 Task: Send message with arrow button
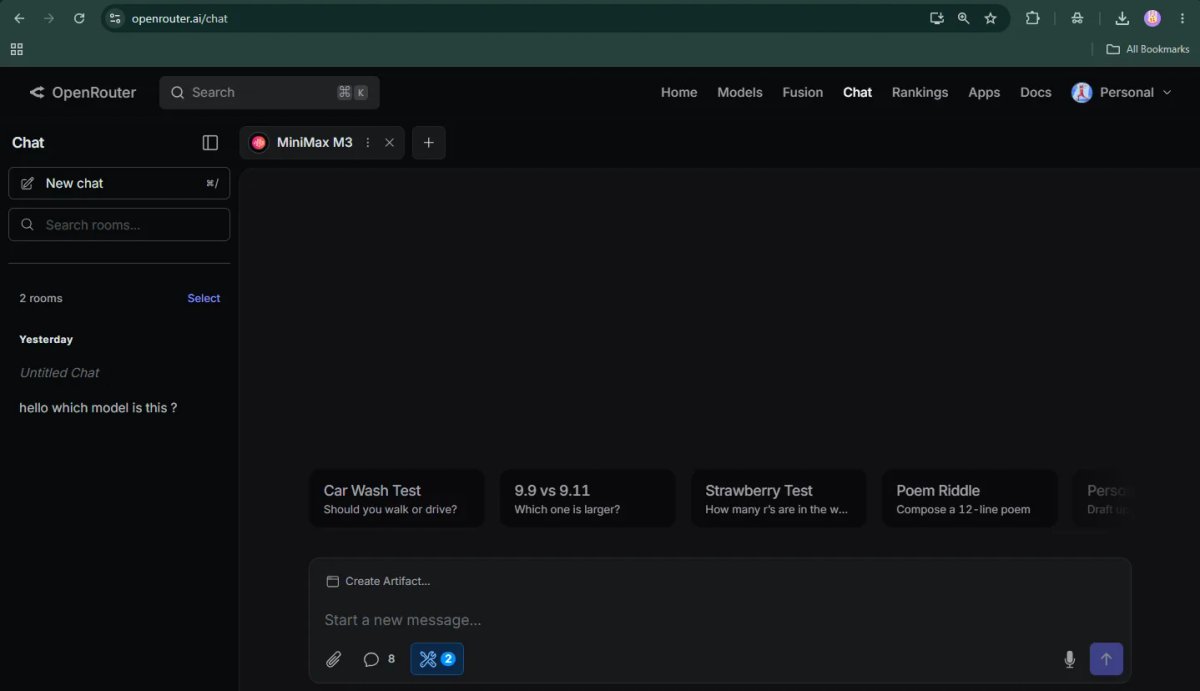click(1106, 659)
